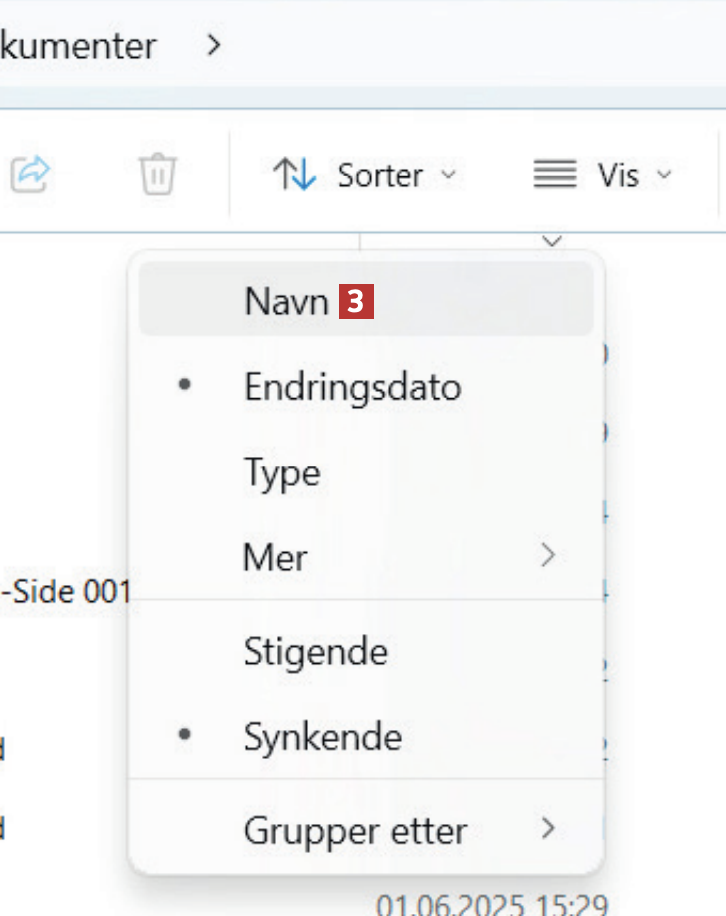The width and height of the screenshot is (726, 916).
Task: Choose Synkende sort order
Action: [322, 738]
